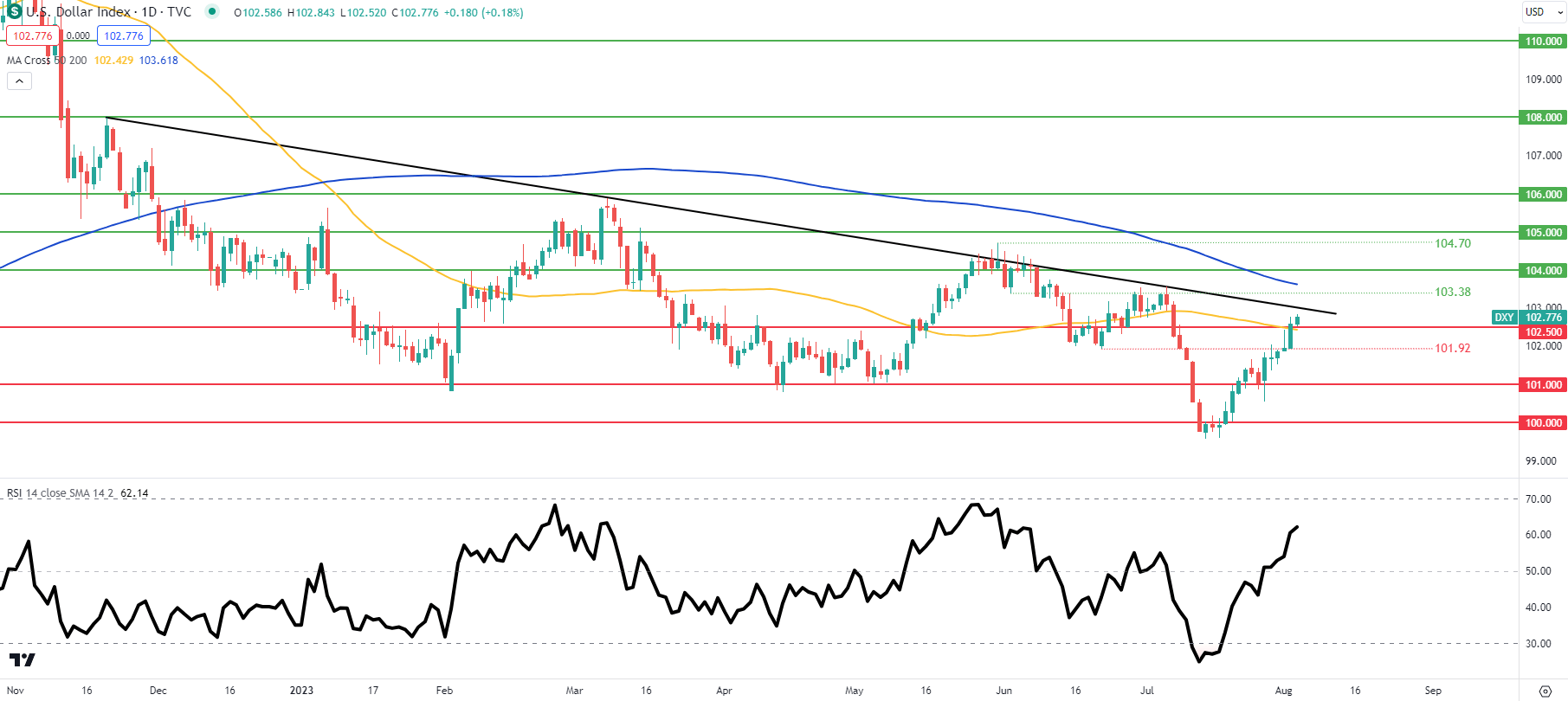The image size is (1568, 701).
Task: Click the 99.000 price axis tick
Action: click(x=1541, y=460)
